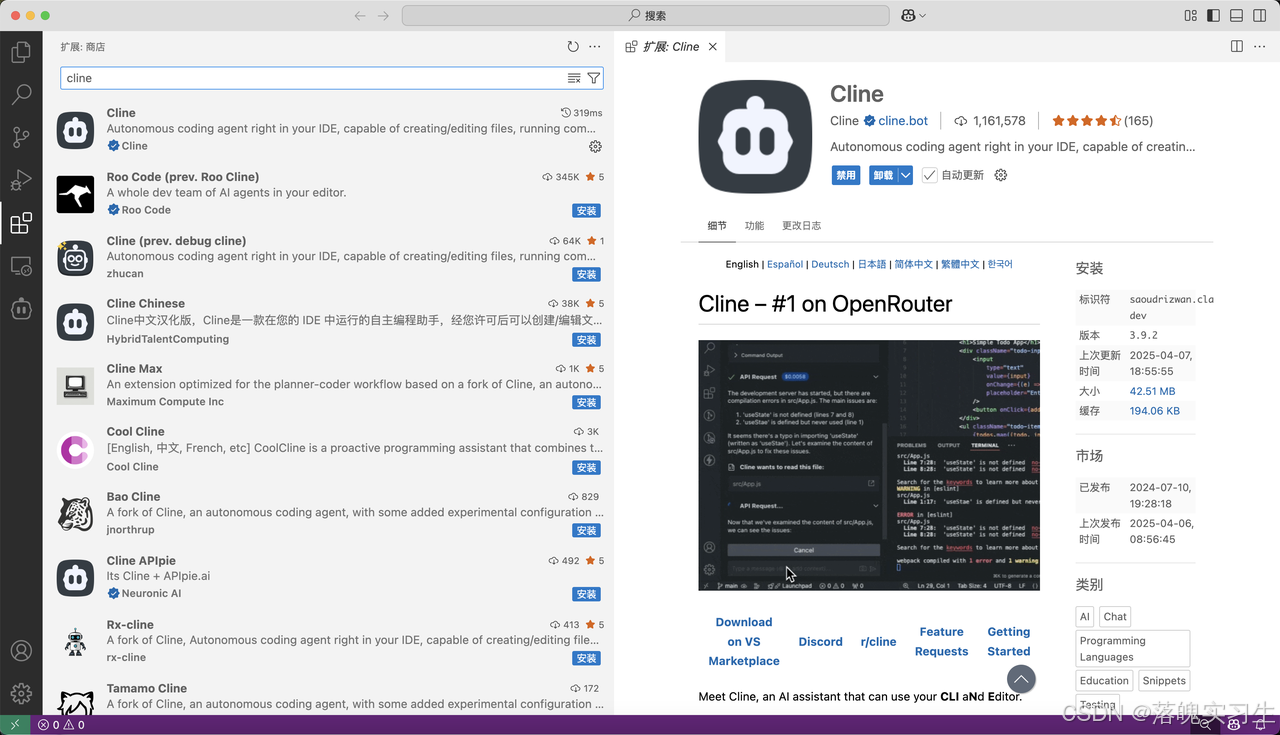Image resolution: width=1280 pixels, height=735 pixels.
Task: Click the star rating of Cline
Action: click(x=1086, y=121)
